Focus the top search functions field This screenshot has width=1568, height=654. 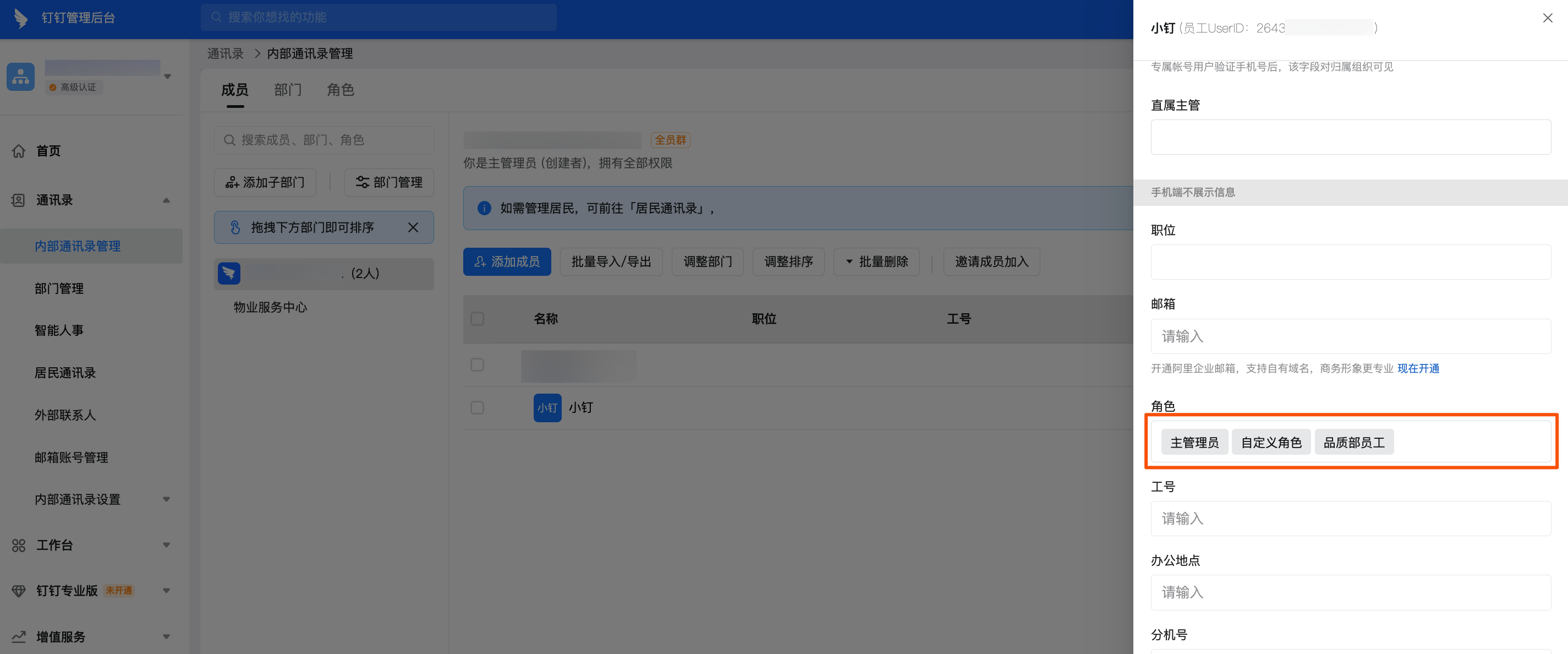coord(378,17)
